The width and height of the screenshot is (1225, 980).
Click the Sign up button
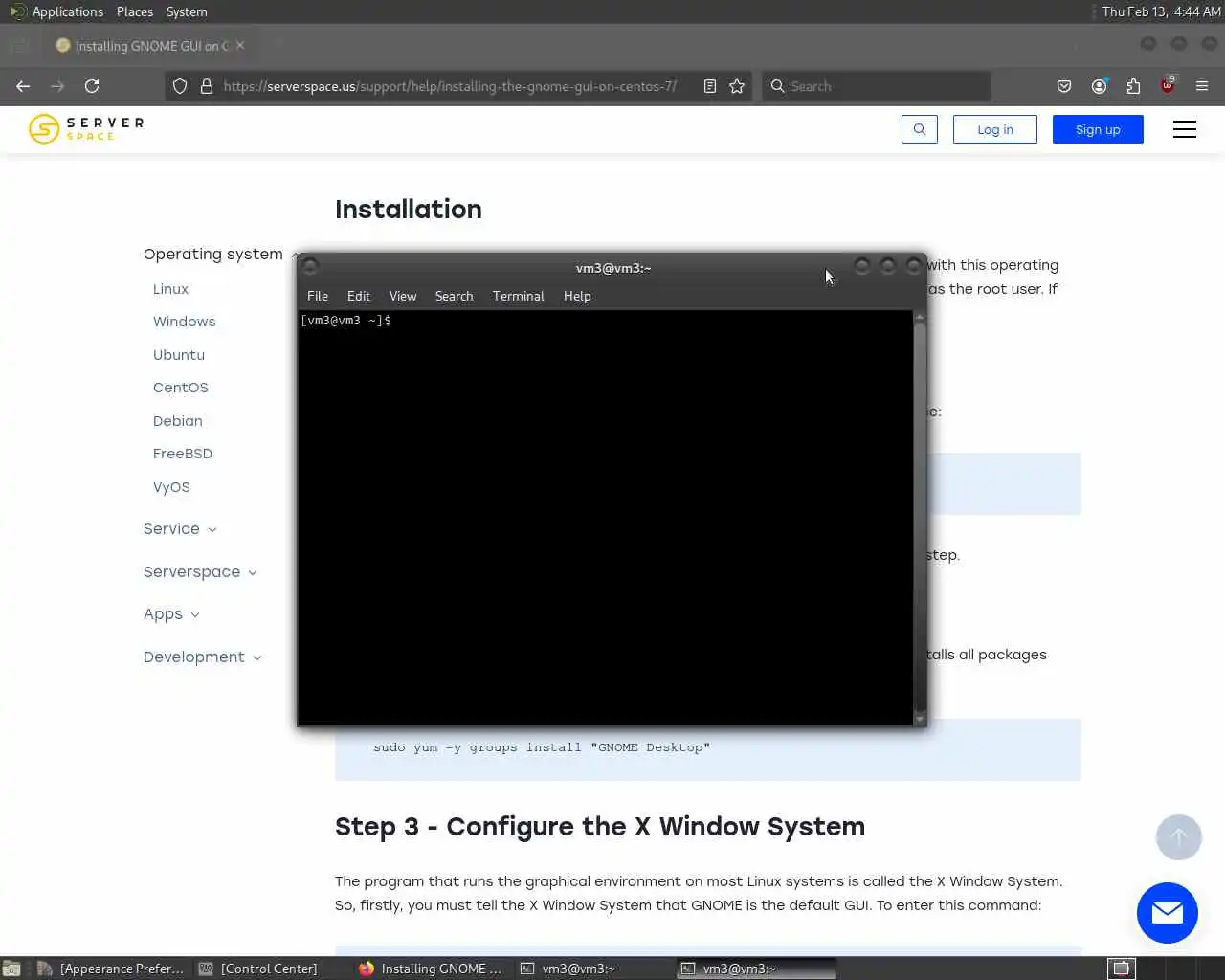click(x=1098, y=129)
